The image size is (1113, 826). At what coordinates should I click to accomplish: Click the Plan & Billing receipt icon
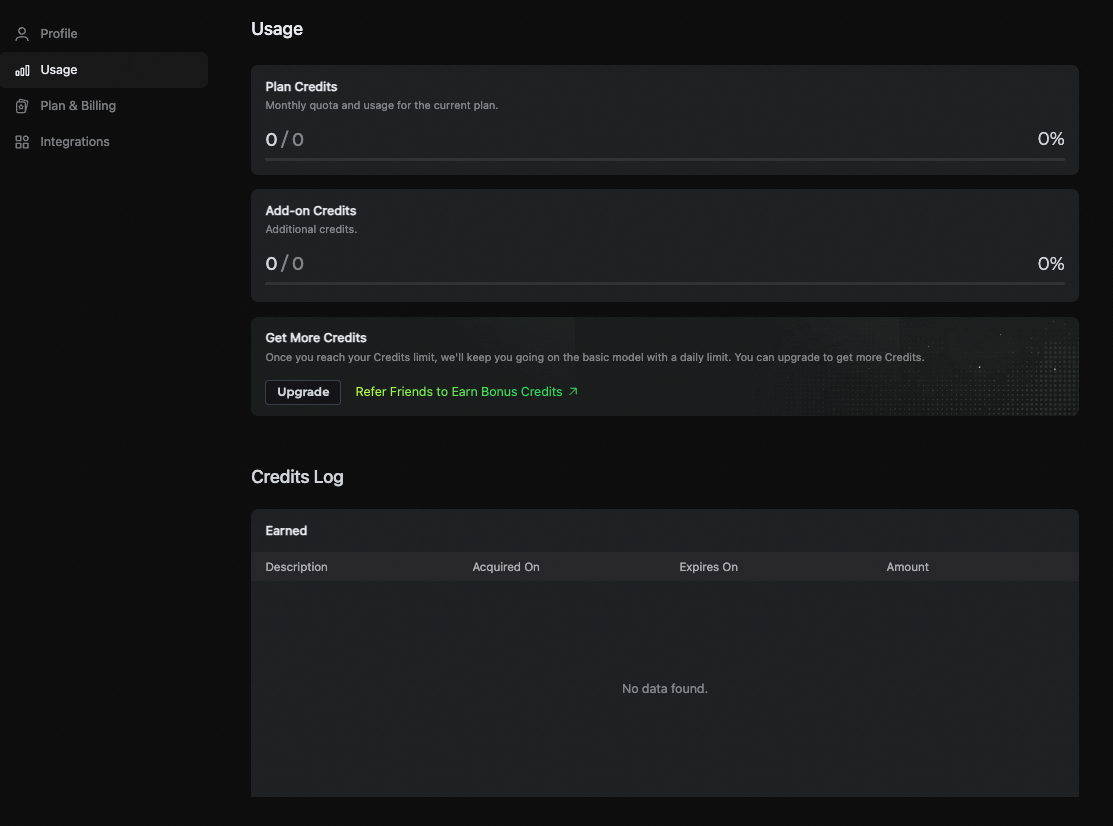(22, 106)
